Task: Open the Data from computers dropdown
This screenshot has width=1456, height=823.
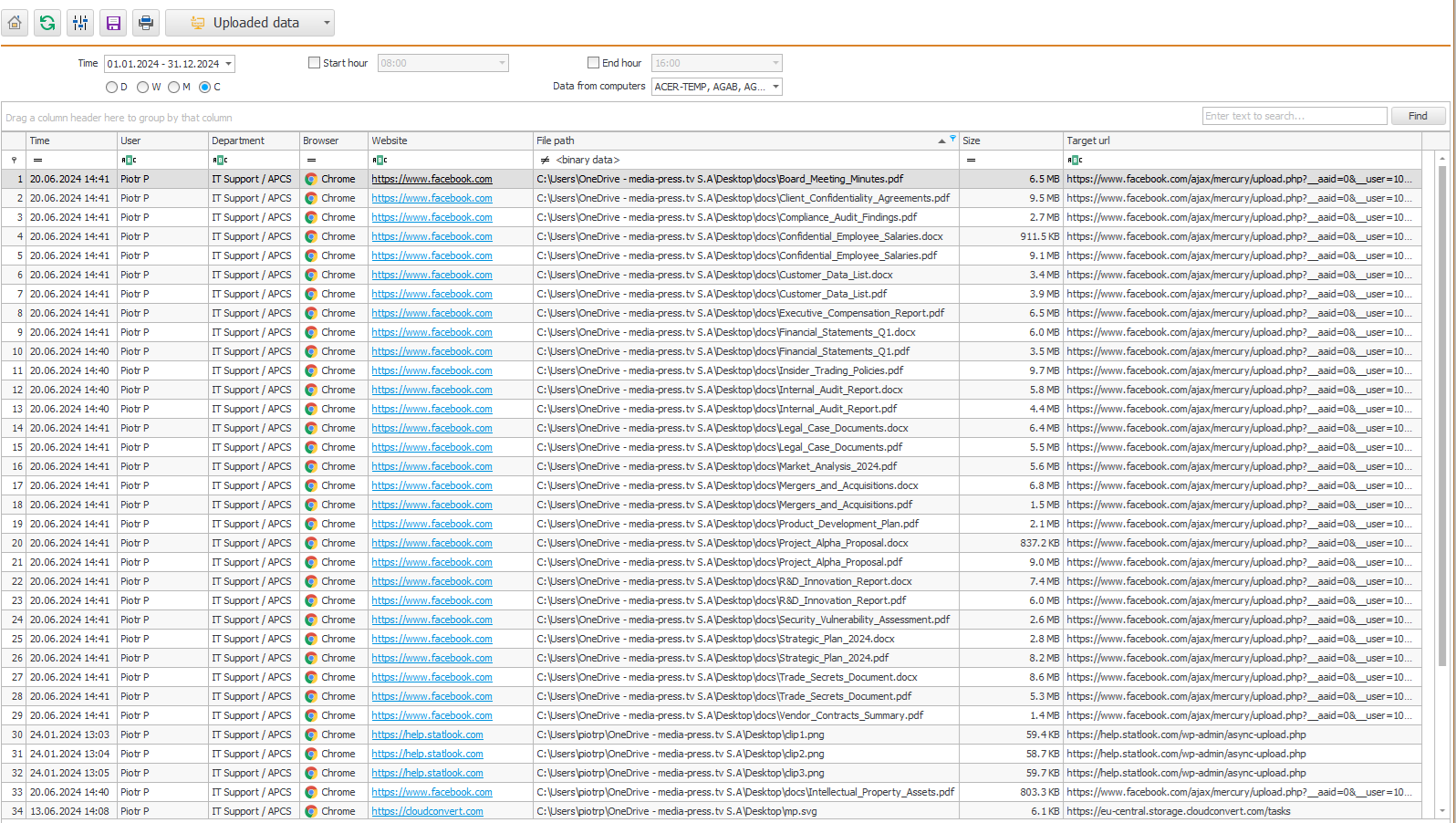Action: click(x=775, y=87)
